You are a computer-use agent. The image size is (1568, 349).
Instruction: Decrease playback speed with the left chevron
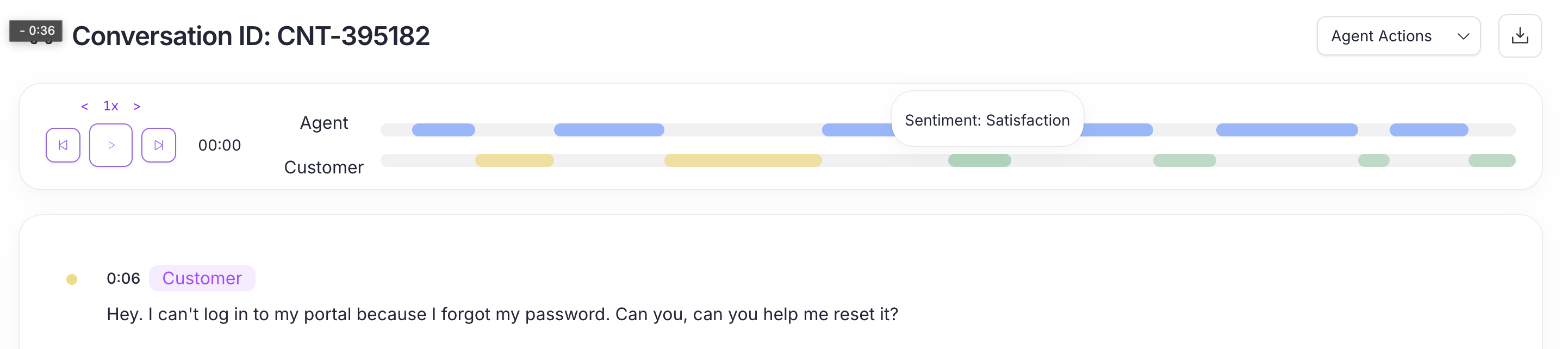85,105
